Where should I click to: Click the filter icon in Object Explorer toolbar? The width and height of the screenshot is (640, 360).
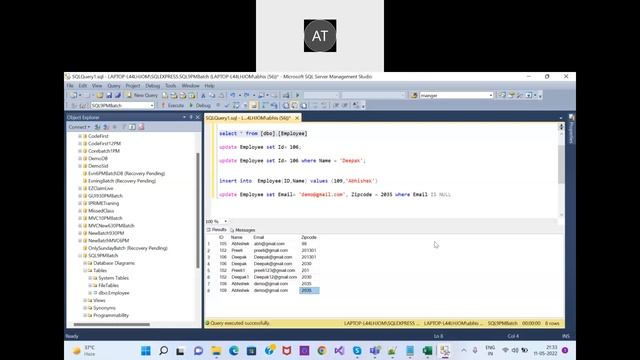click(124, 127)
